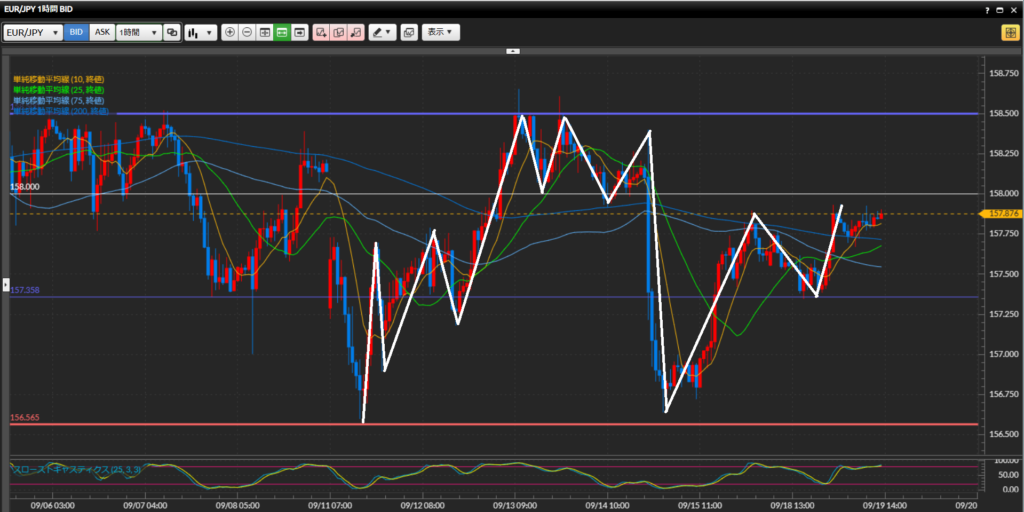Switch price display to BID
The width and height of the screenshot is (1024, 512).
(x=77, y=32)
